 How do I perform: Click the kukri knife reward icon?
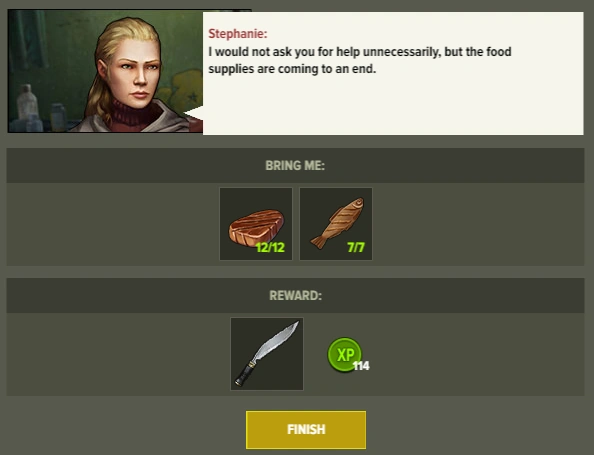(267, 354)
